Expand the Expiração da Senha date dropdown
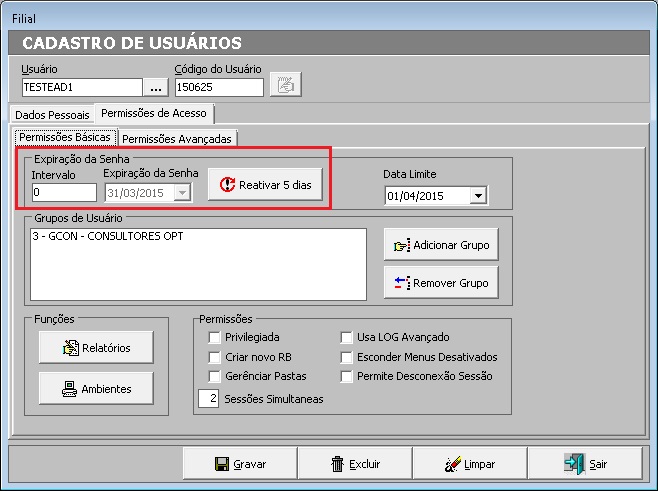 [x=182, y=192]
